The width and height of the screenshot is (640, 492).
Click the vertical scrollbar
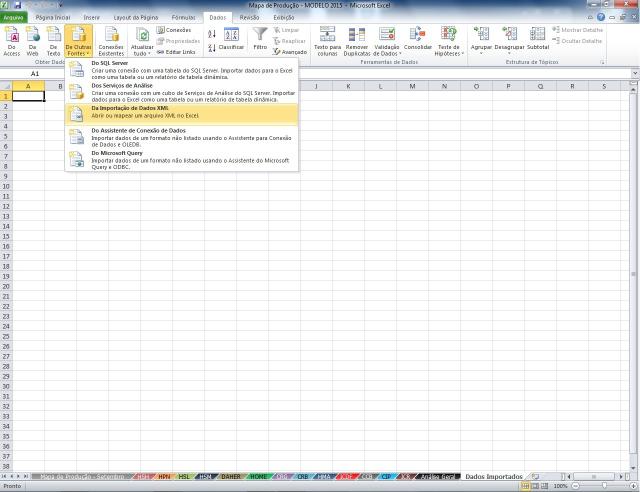coord(633,274)
